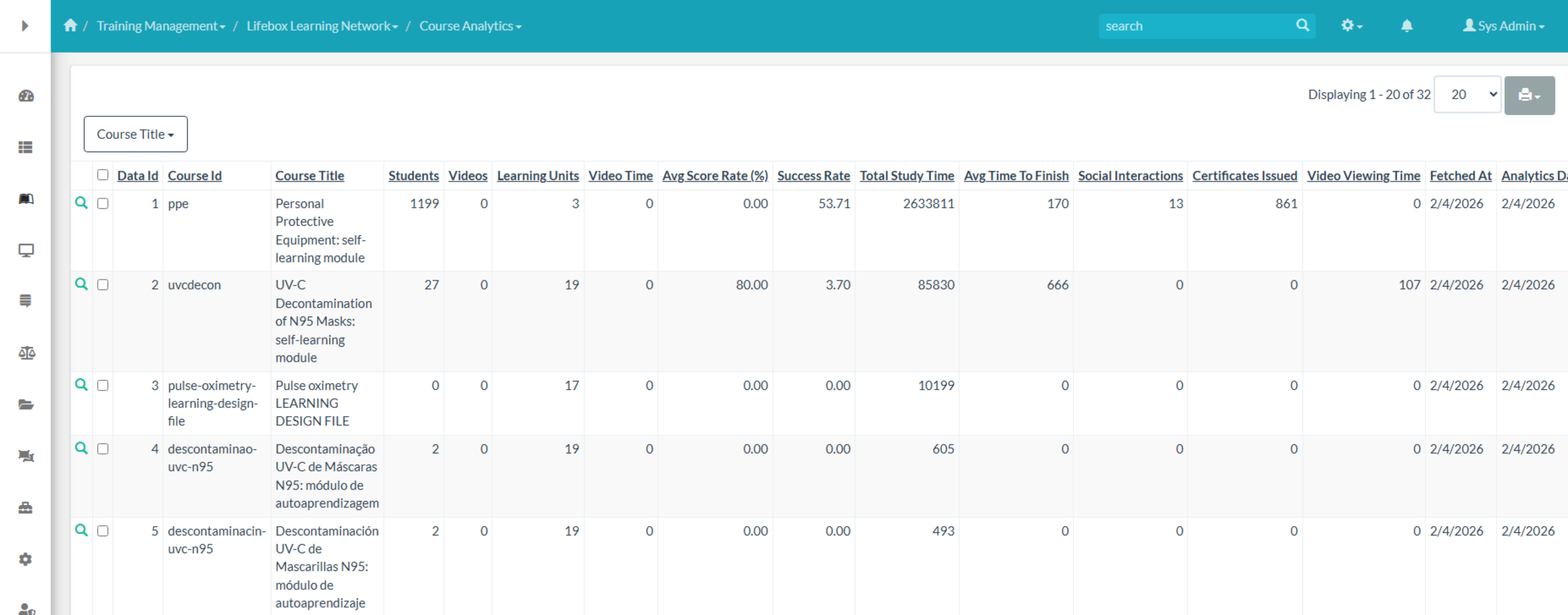
Task: Check the box for the uvcdecon row
Action: click(x=103, y=285)
